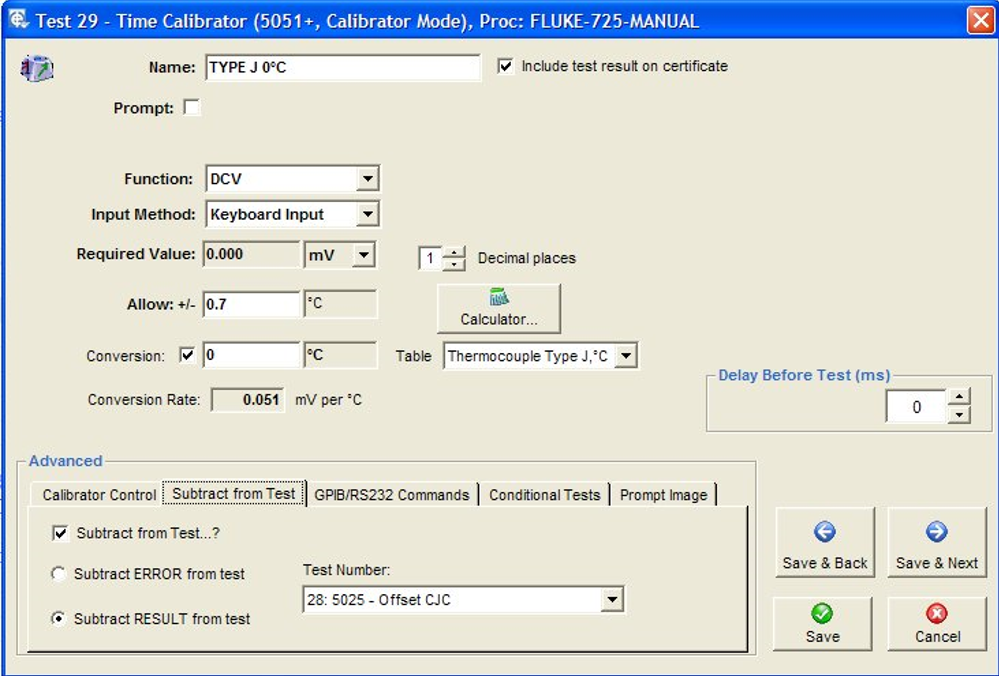Open the Test Number dropdown list
This screenshot has width=999, height=676.
[x=611, y=600]
